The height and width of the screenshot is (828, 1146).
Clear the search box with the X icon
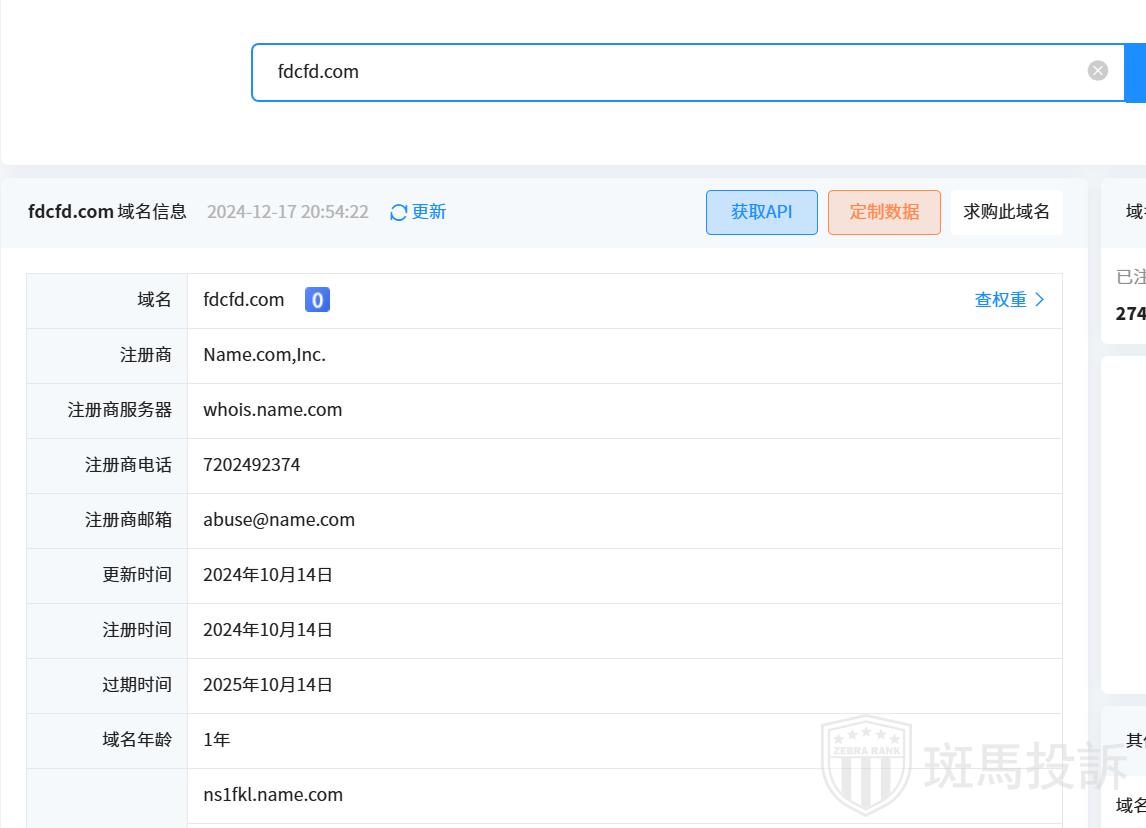click(x=1098, y=70)
